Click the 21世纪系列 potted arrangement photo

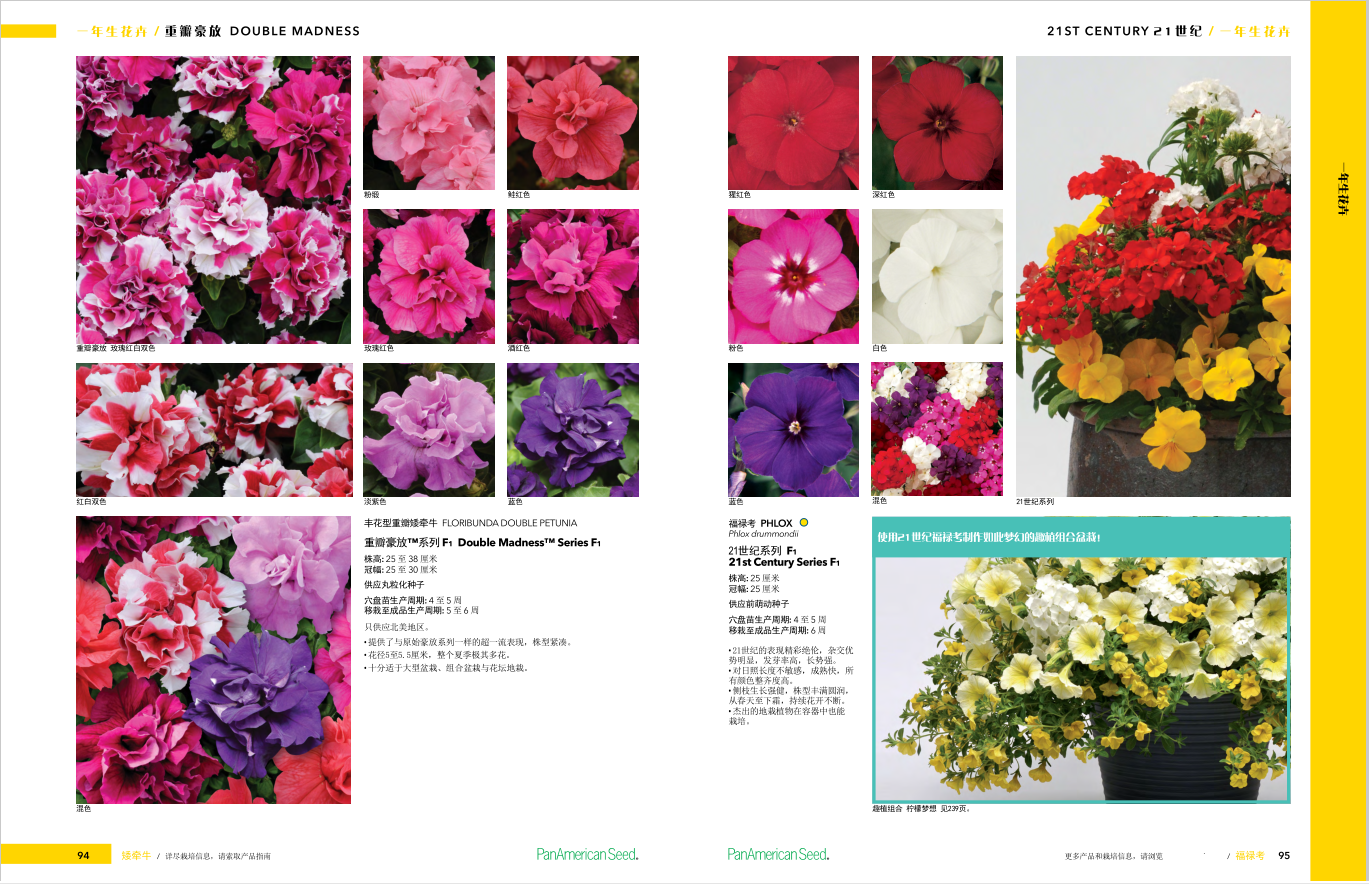1153,276
